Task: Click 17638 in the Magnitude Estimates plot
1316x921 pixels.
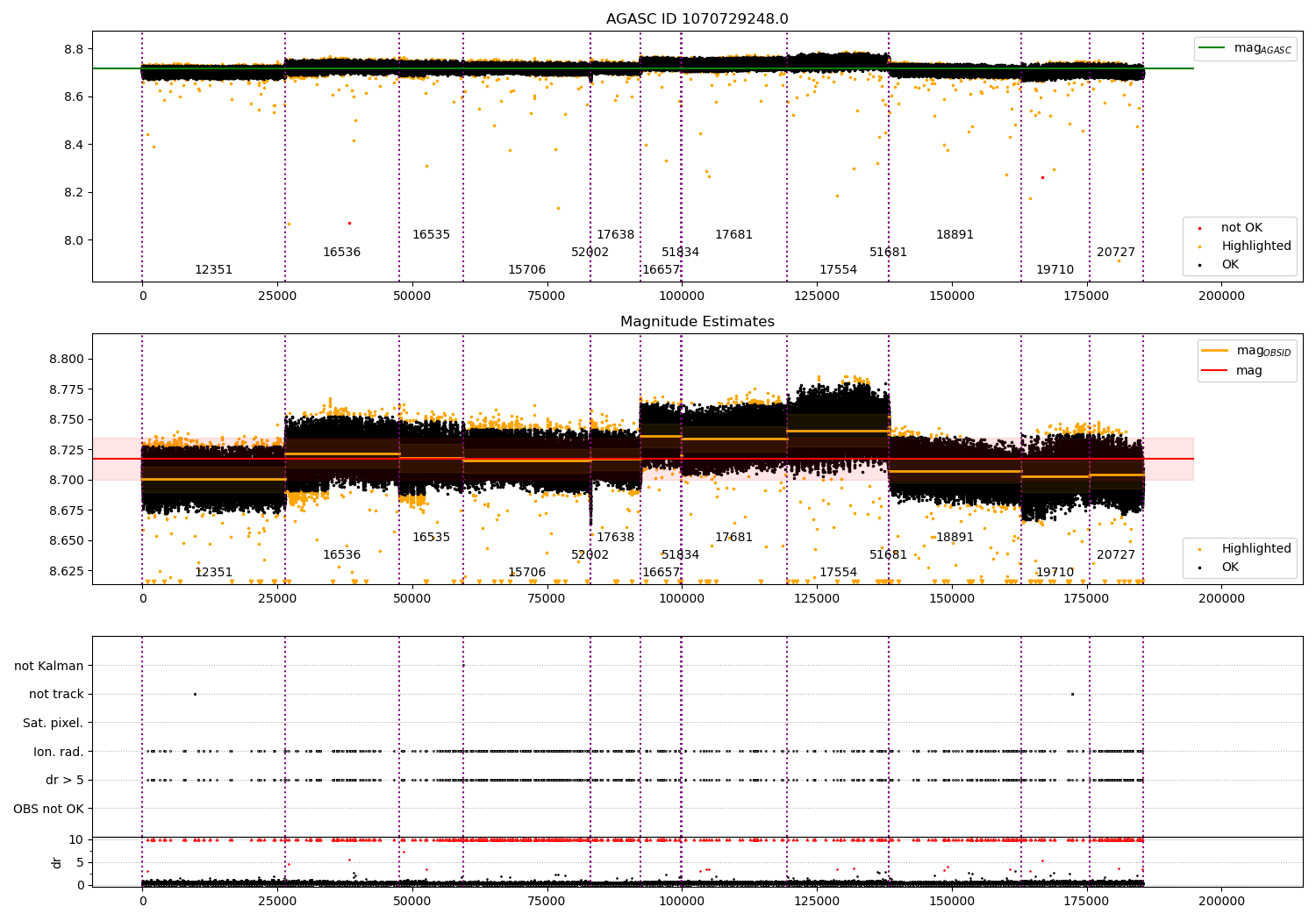Action: 615,538
